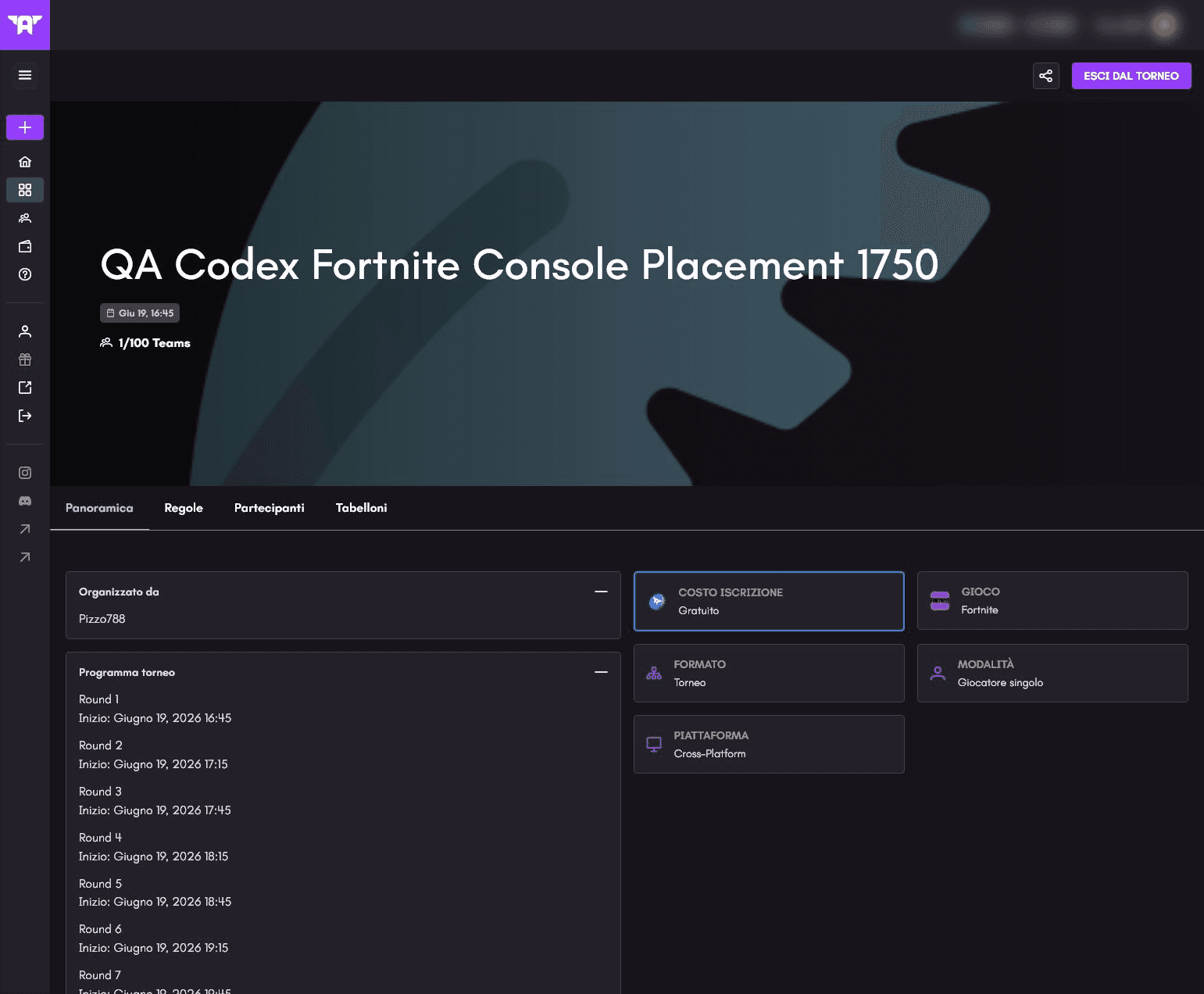Click the "1/100 Teams" count text
1204x994 pixels.
click(x=155, y=343)
